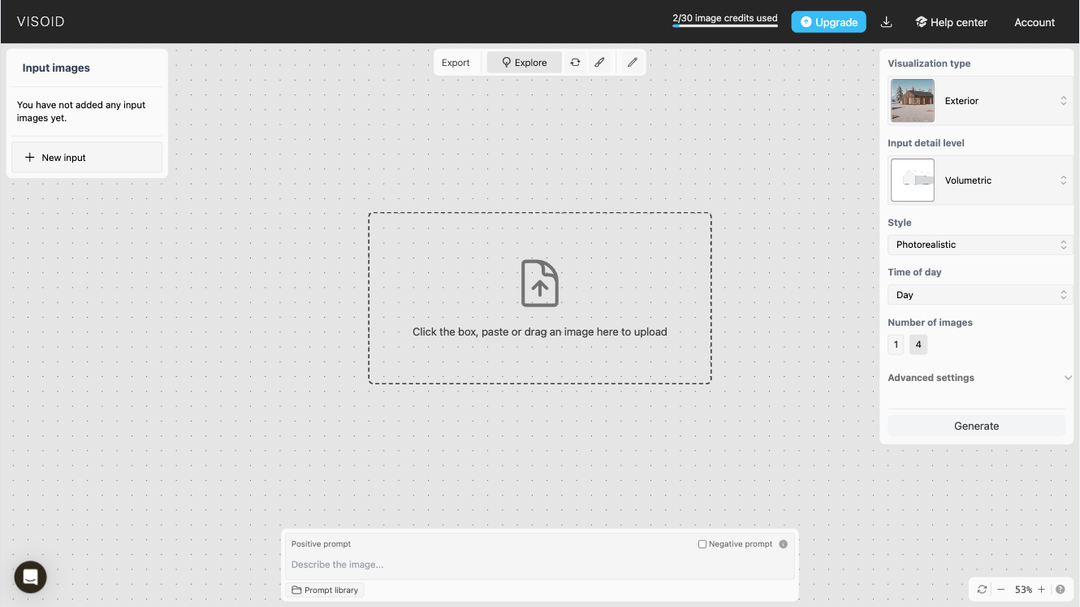This screenshot has height=607, width=1080.
Task: Open the Style dropdown showing Photorealistic
Action: click(x=978, y=244)
